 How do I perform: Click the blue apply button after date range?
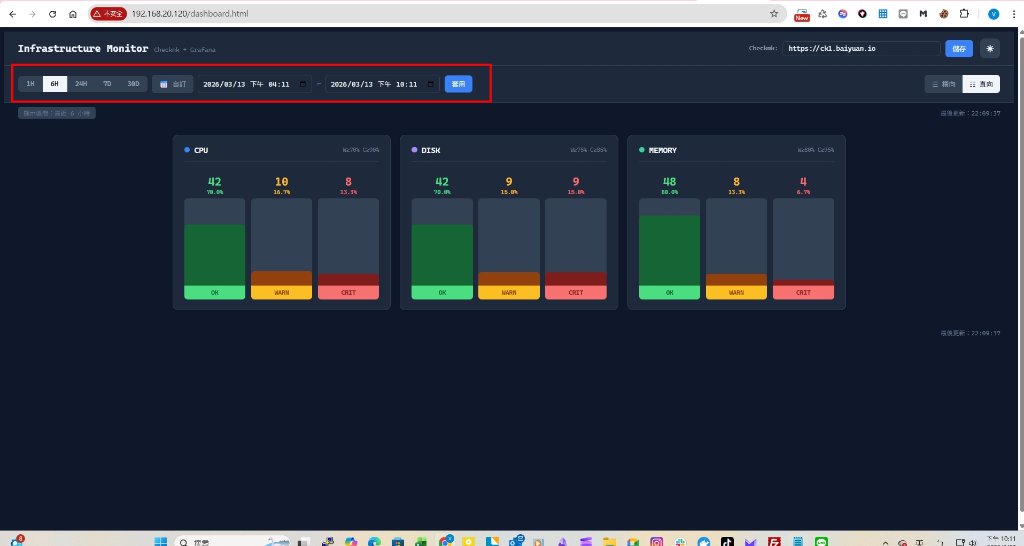click(x=458, y=84)
